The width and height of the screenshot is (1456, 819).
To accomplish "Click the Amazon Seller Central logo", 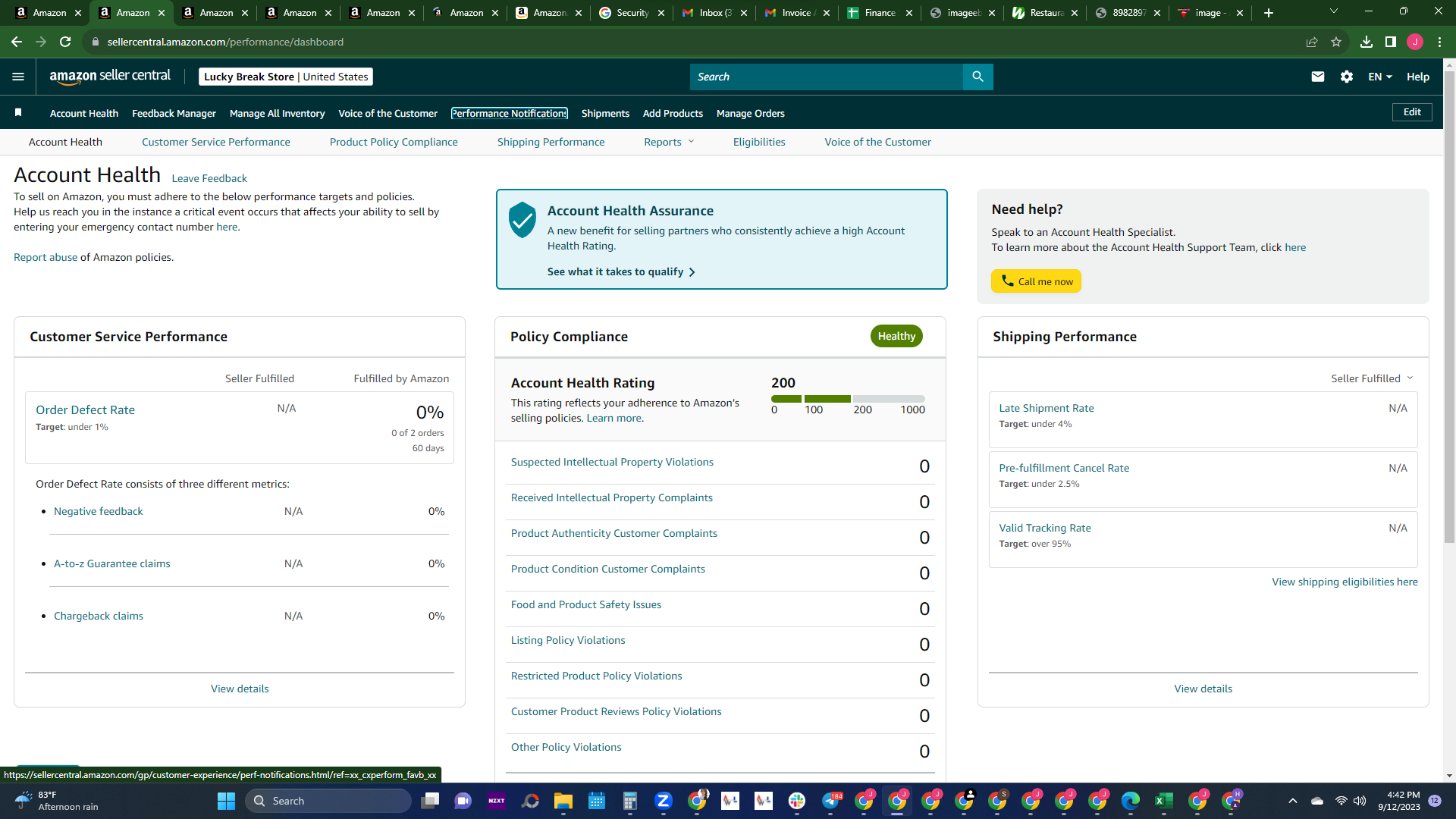I will coord(111,77).
